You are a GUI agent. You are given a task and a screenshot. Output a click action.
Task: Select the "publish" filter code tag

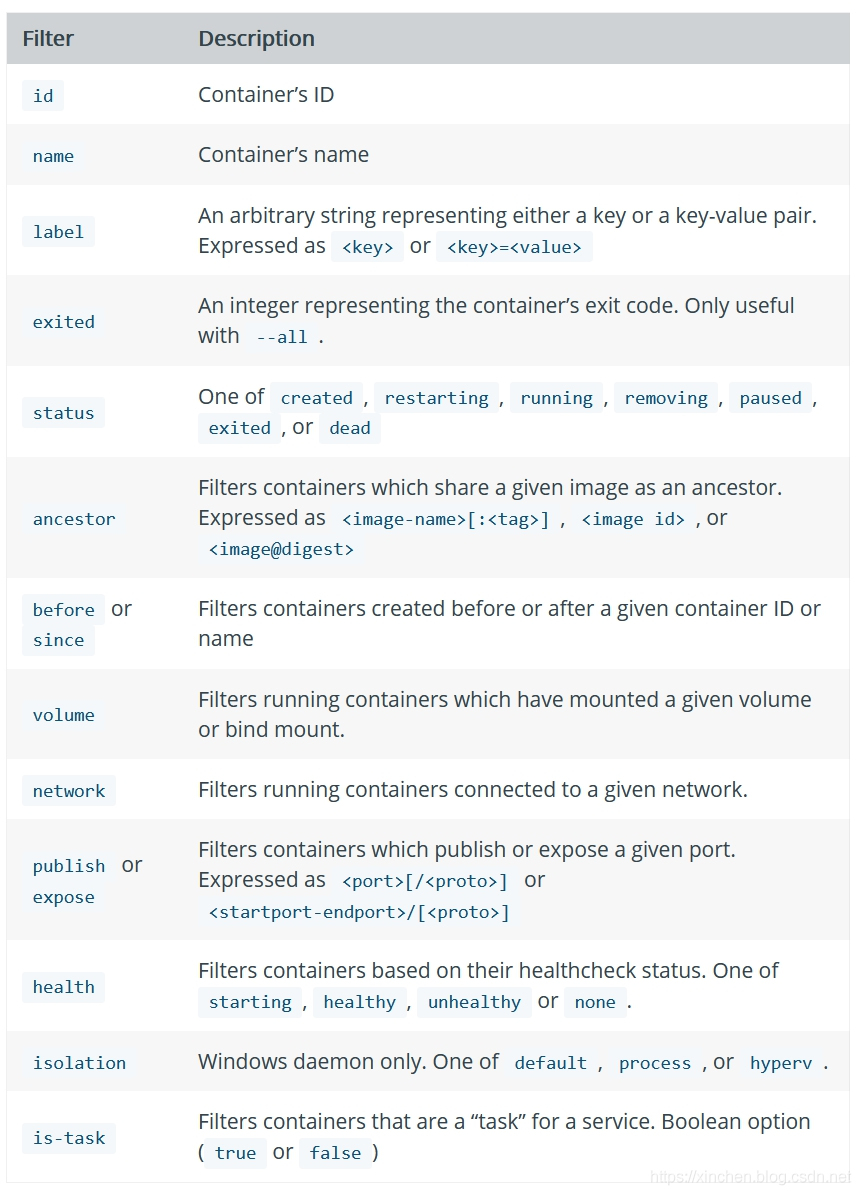click(69, 866)
